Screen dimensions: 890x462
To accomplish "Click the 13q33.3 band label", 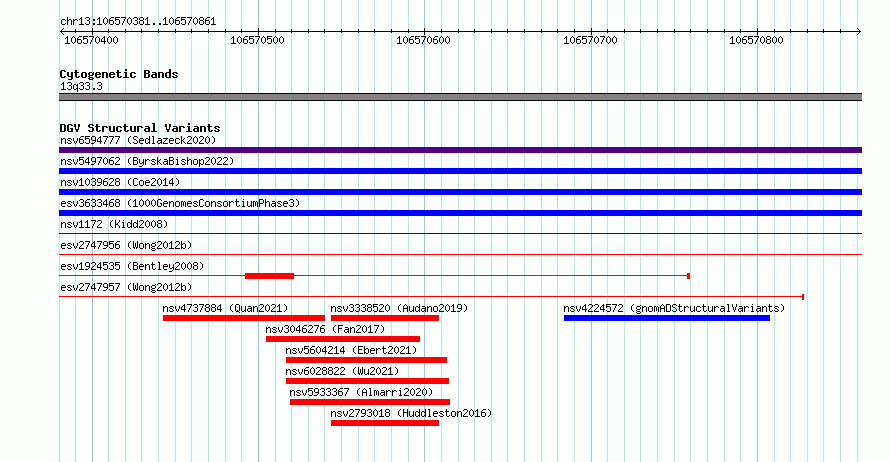I will (81, 87).
